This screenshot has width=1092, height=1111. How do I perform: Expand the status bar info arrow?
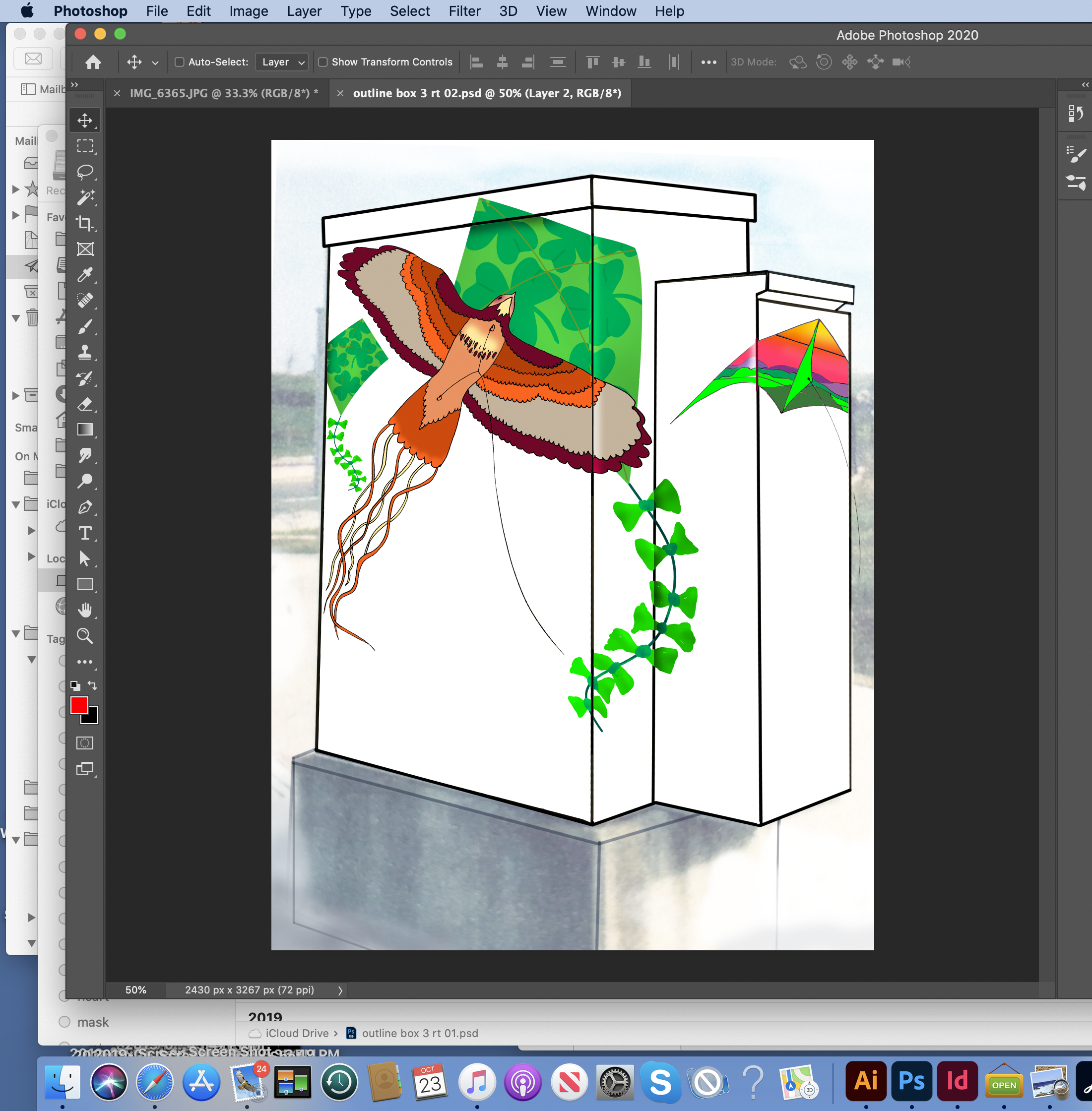pyautogui.click(x=340, y=990)
